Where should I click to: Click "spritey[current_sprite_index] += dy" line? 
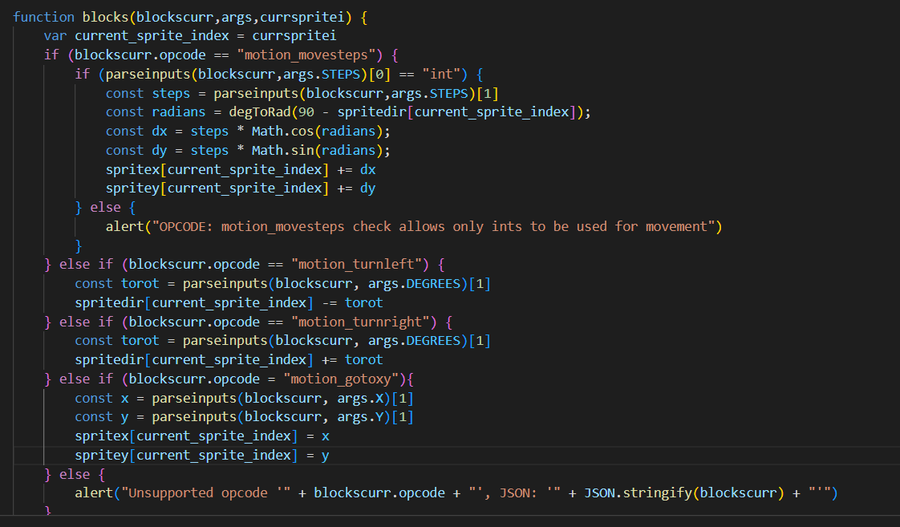point(240,188)
